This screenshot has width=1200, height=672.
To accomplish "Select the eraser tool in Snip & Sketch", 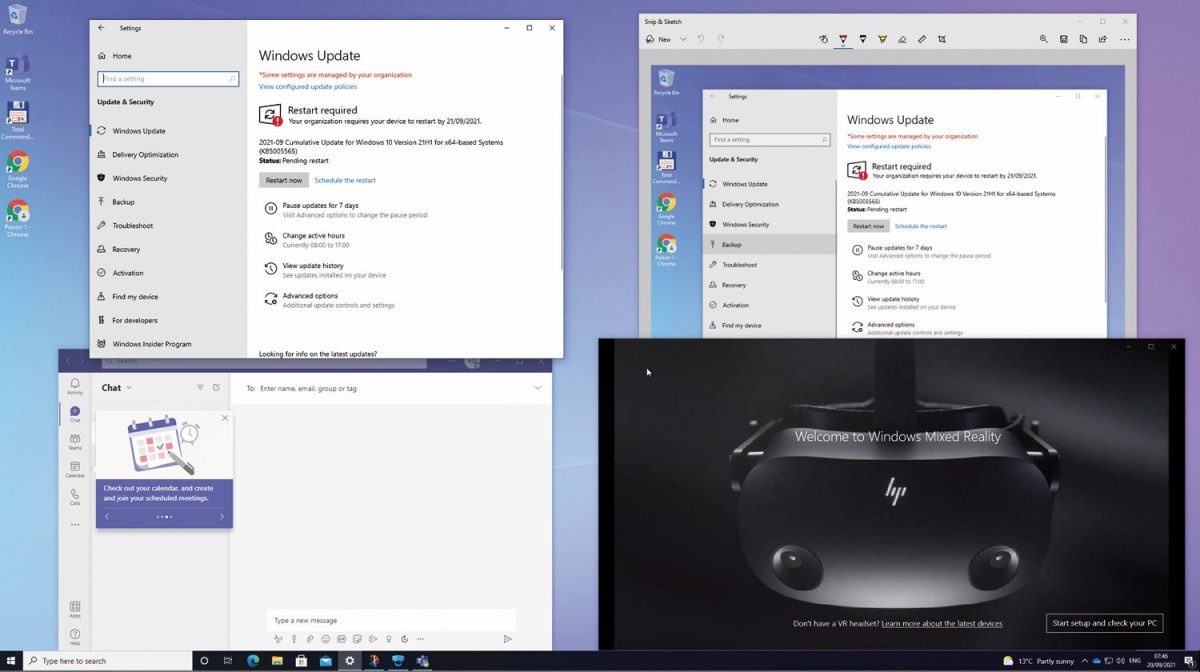I will point(902,39).
